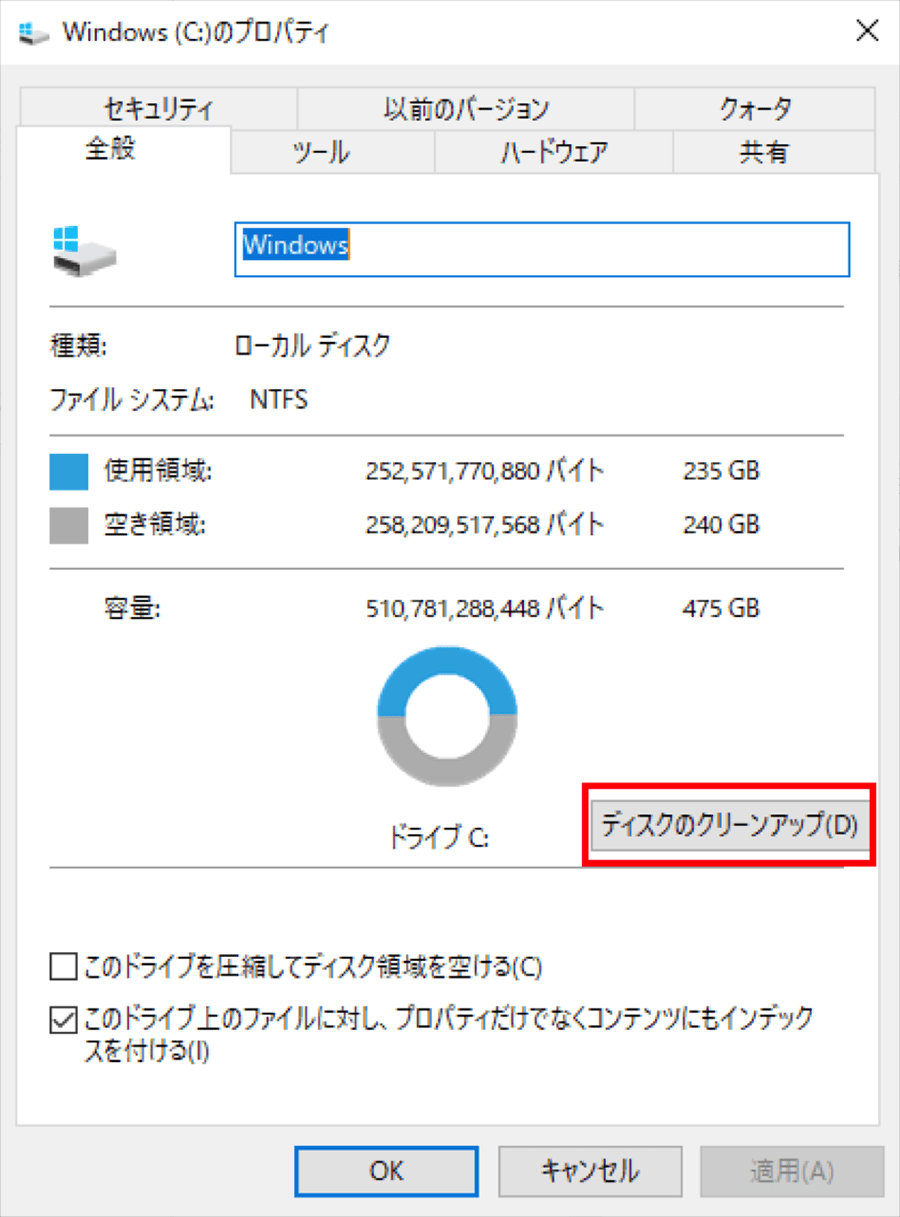The height and width of the screenshot is (1217, 900).
Task: Click the title bar drive icon
Action: (34, 32)
